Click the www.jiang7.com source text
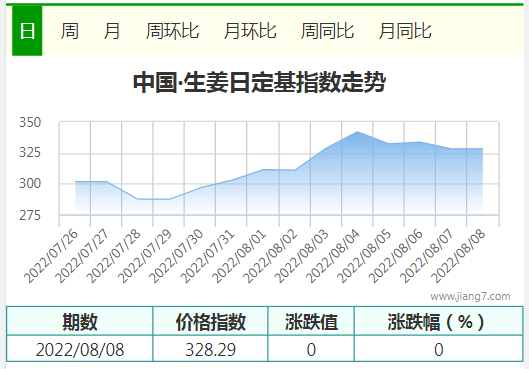Screen dimensions: 529x369 tap(470, 296)
